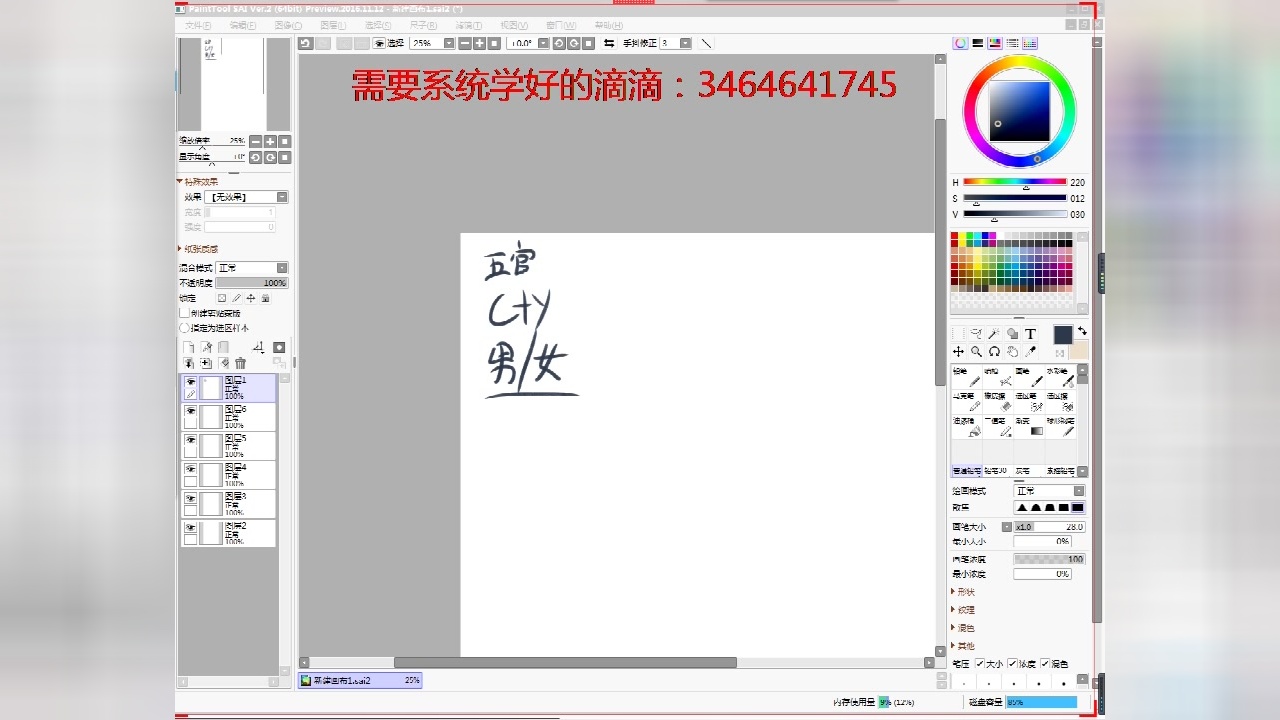Image resolution: width=1280 pixels, height=720 pixels.
Task: Show the color wheel panel icon
Action: [x=960, y=43]
